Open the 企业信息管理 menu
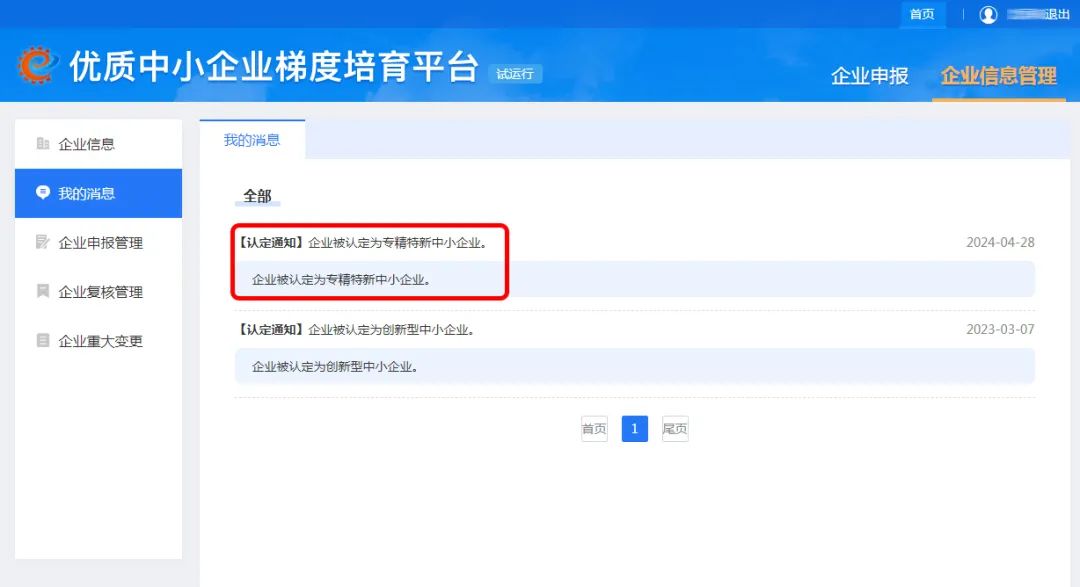 [x=1000, y=75]
